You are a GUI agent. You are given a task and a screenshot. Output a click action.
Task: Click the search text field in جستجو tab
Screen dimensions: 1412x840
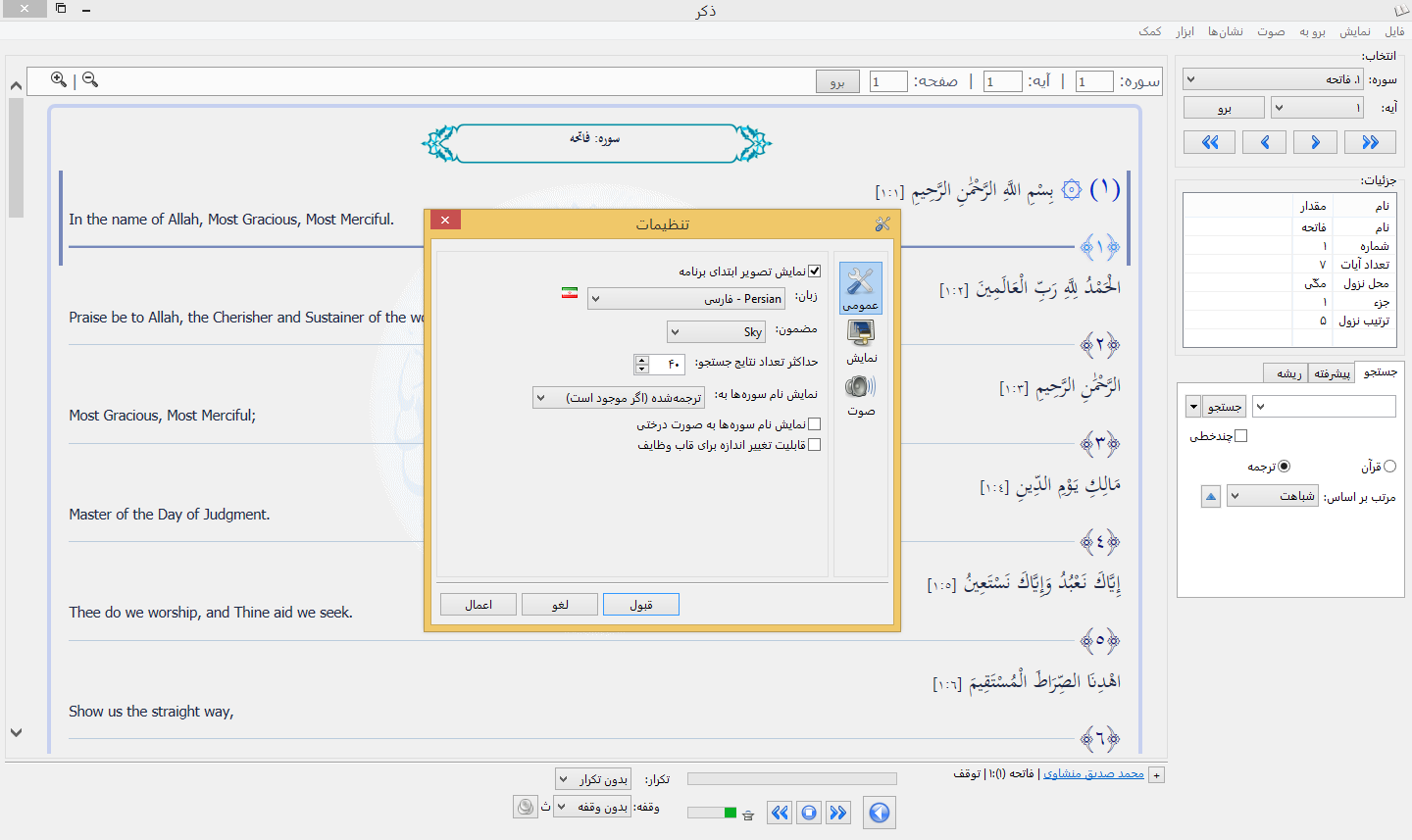(1324, 407)
